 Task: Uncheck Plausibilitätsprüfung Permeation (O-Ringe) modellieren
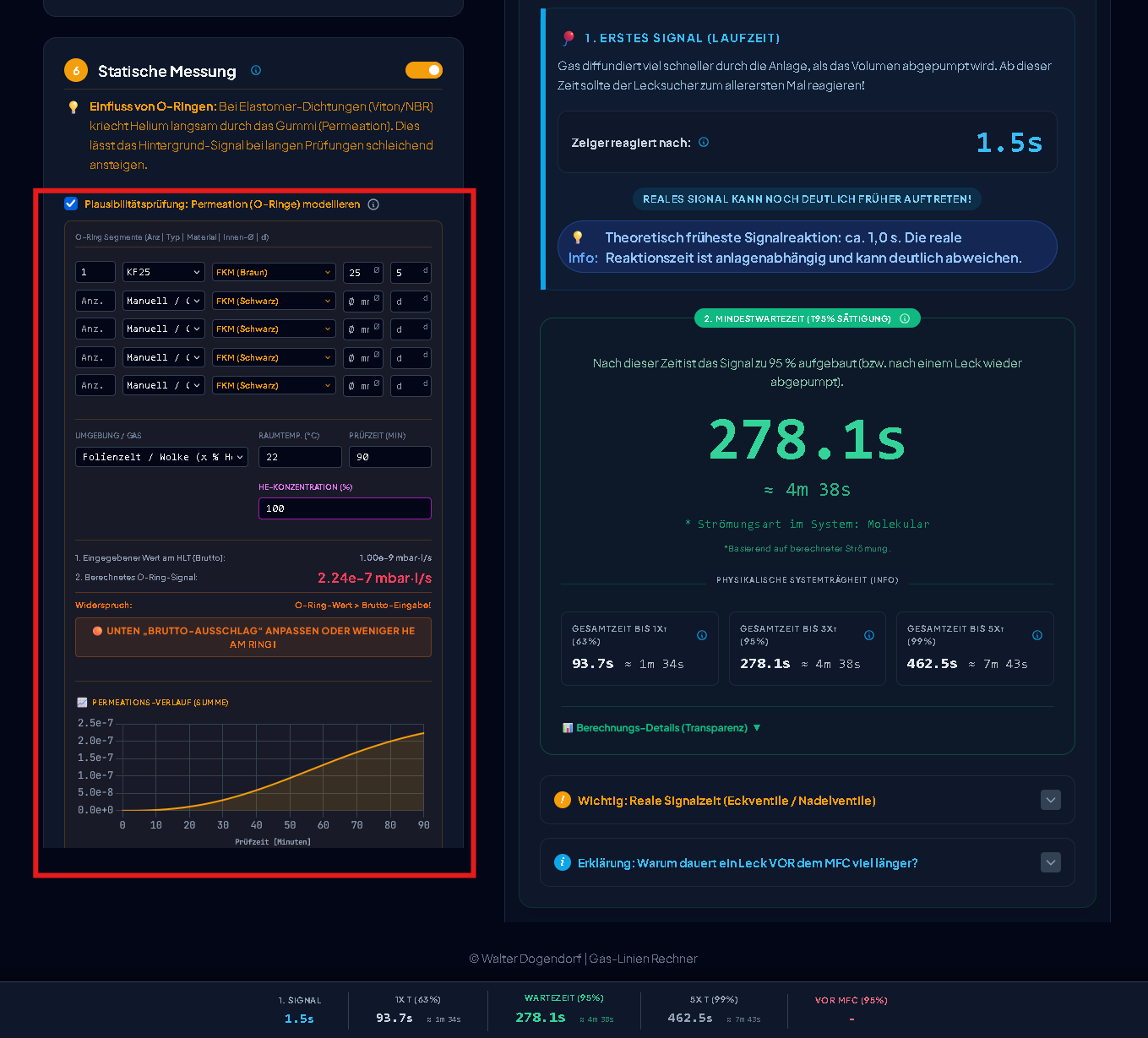click(x=71, y=204)
